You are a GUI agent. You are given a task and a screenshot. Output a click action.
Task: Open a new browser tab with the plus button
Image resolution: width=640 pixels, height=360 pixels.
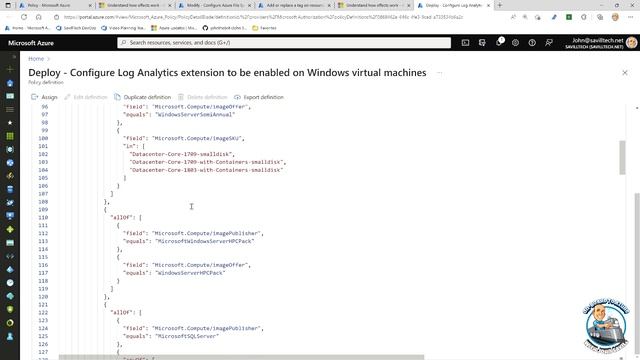(x=500, y=5)
